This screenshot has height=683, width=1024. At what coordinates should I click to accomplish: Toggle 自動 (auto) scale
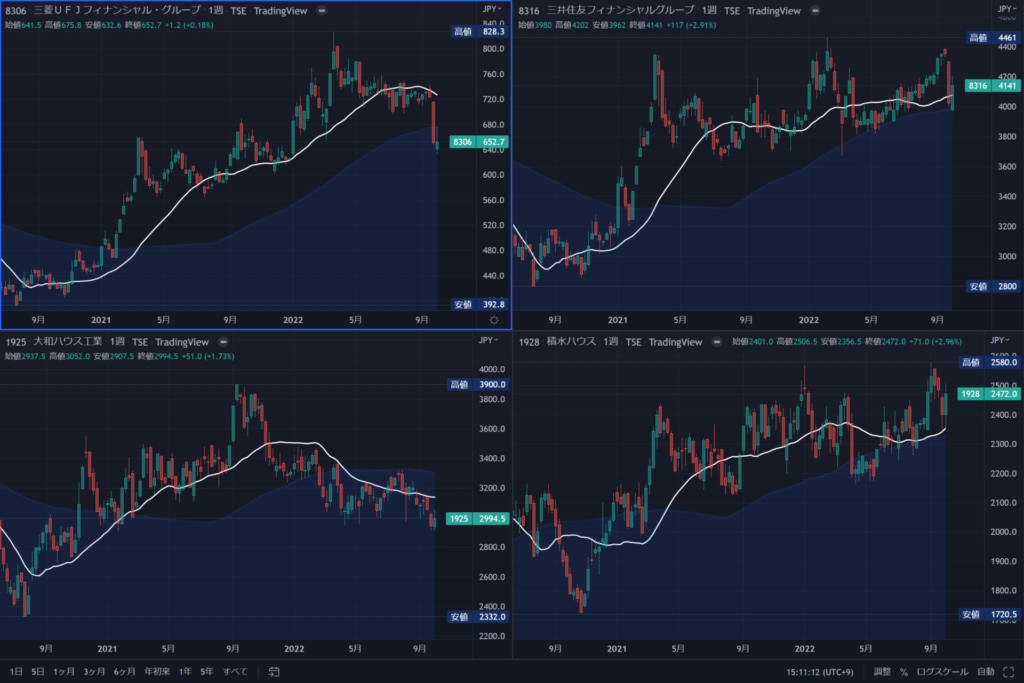[x=985, y=671]
